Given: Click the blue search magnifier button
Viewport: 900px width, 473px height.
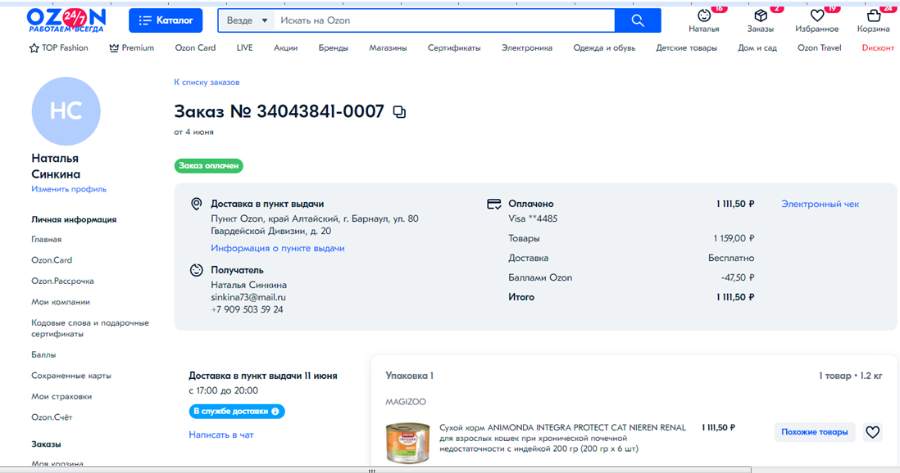Looking at the screenshot, I should point(638,20).
